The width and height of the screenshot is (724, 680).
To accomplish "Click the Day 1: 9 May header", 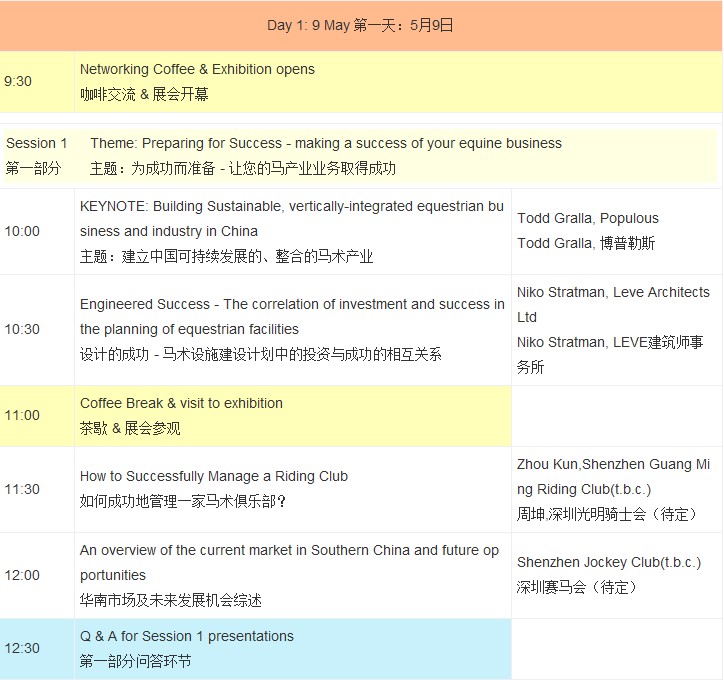I will (360, 25).
